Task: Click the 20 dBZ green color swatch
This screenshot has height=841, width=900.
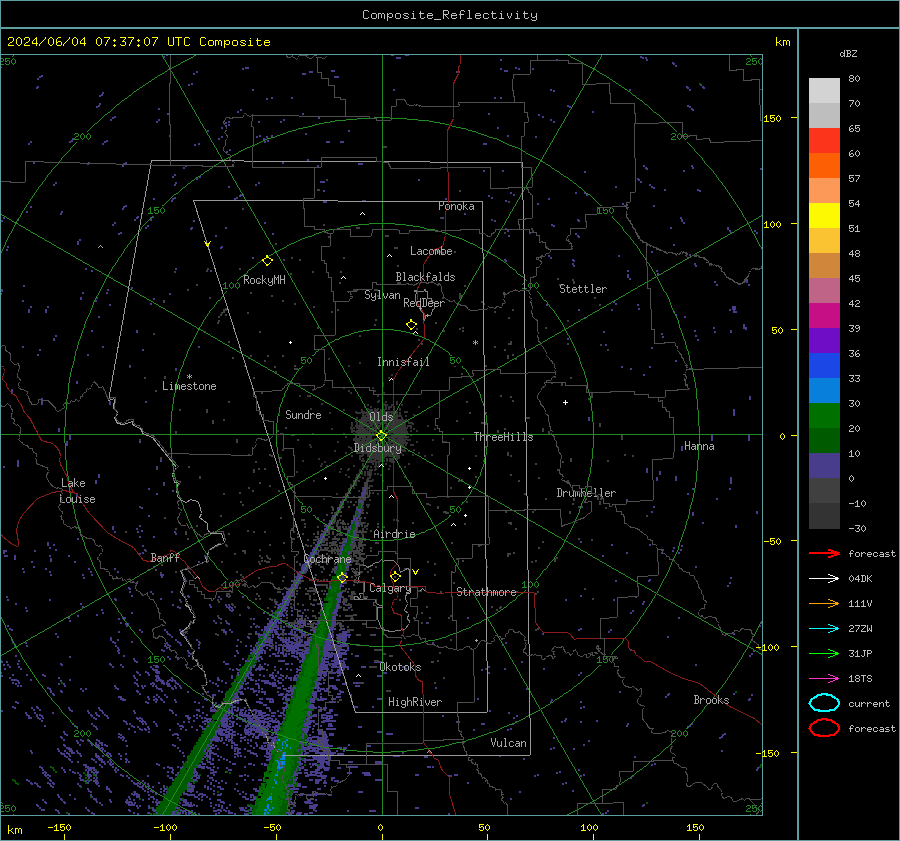Action: tap(824, 416)
